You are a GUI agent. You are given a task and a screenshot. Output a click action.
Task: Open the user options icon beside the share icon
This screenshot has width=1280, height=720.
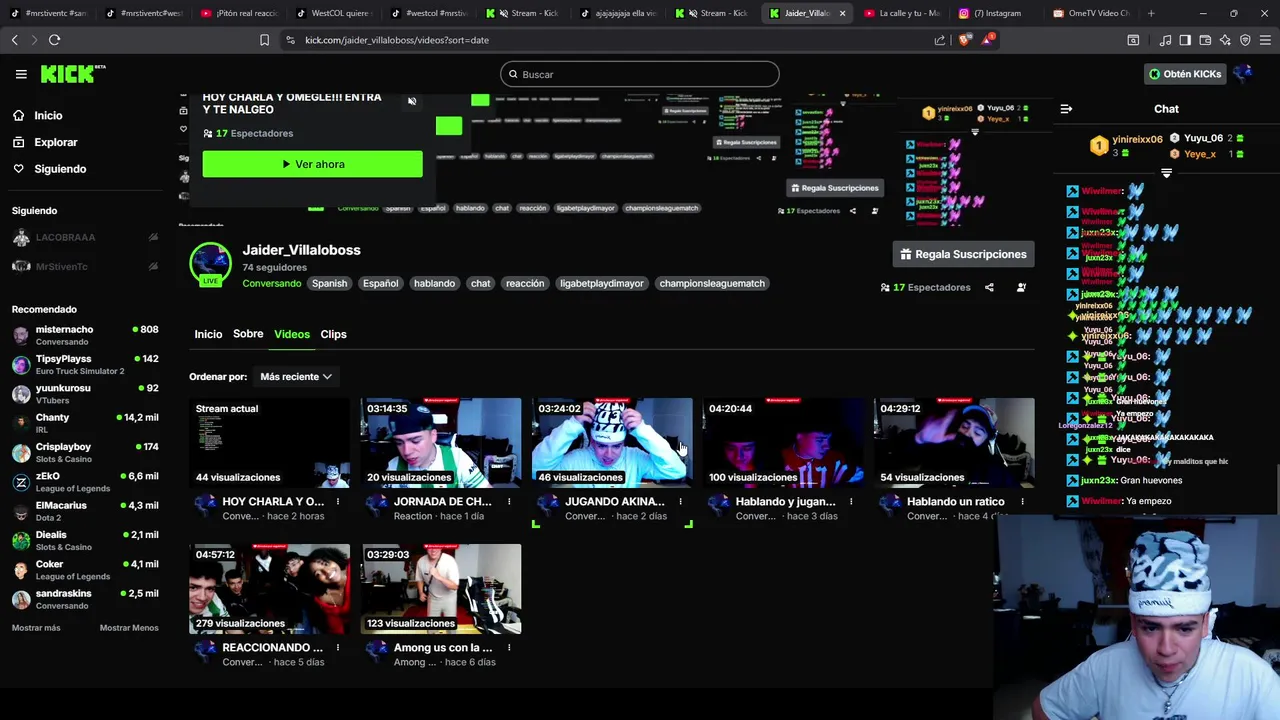[1021, 287]
